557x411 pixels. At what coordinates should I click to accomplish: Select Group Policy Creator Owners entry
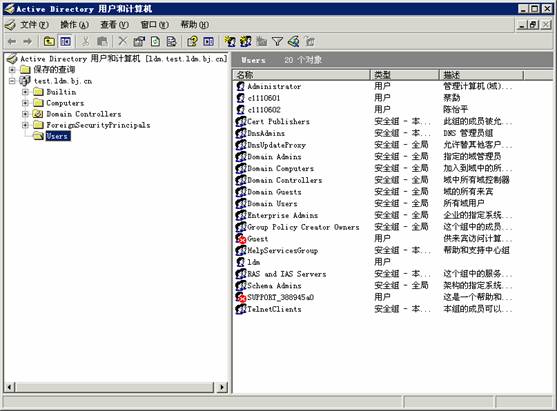pos(303,227)
